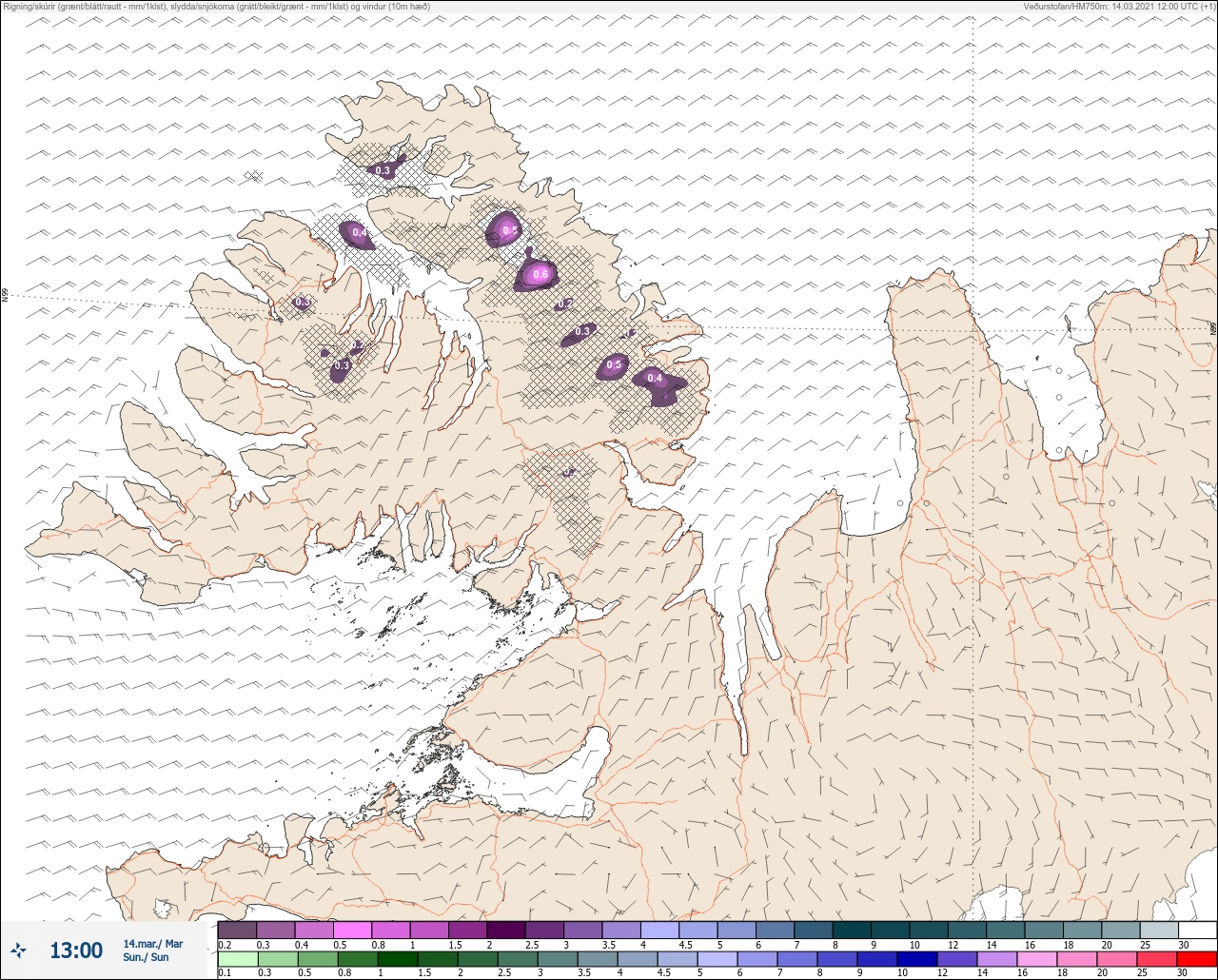The width and height of the screenshot is (1218, 980).
Task: Select the pale green 0.1 swatch, lower legend row
Action: point(237,959)
